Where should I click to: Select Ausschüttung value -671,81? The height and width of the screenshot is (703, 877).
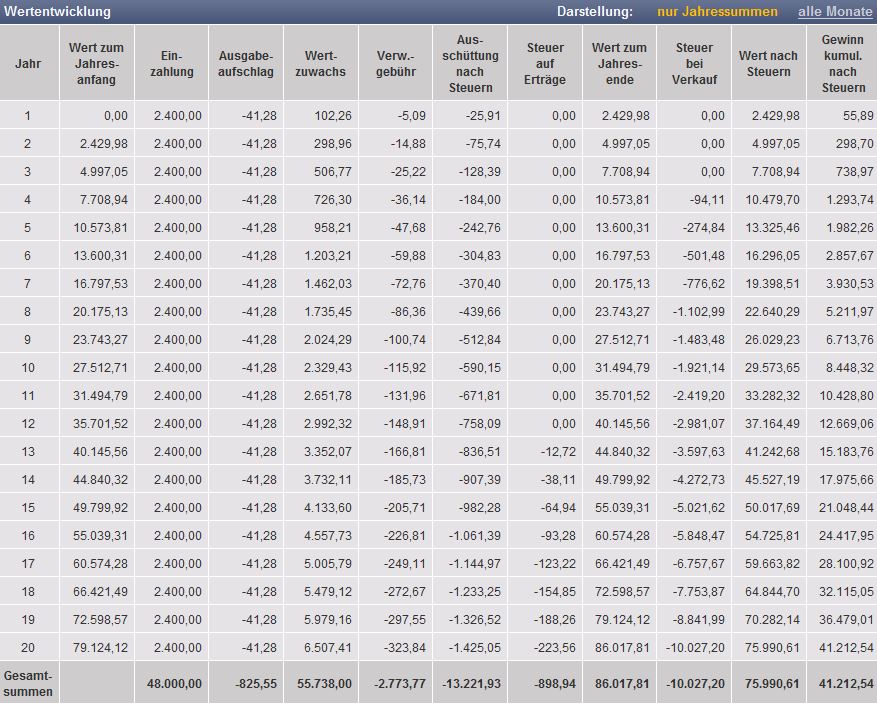[480, 395]
